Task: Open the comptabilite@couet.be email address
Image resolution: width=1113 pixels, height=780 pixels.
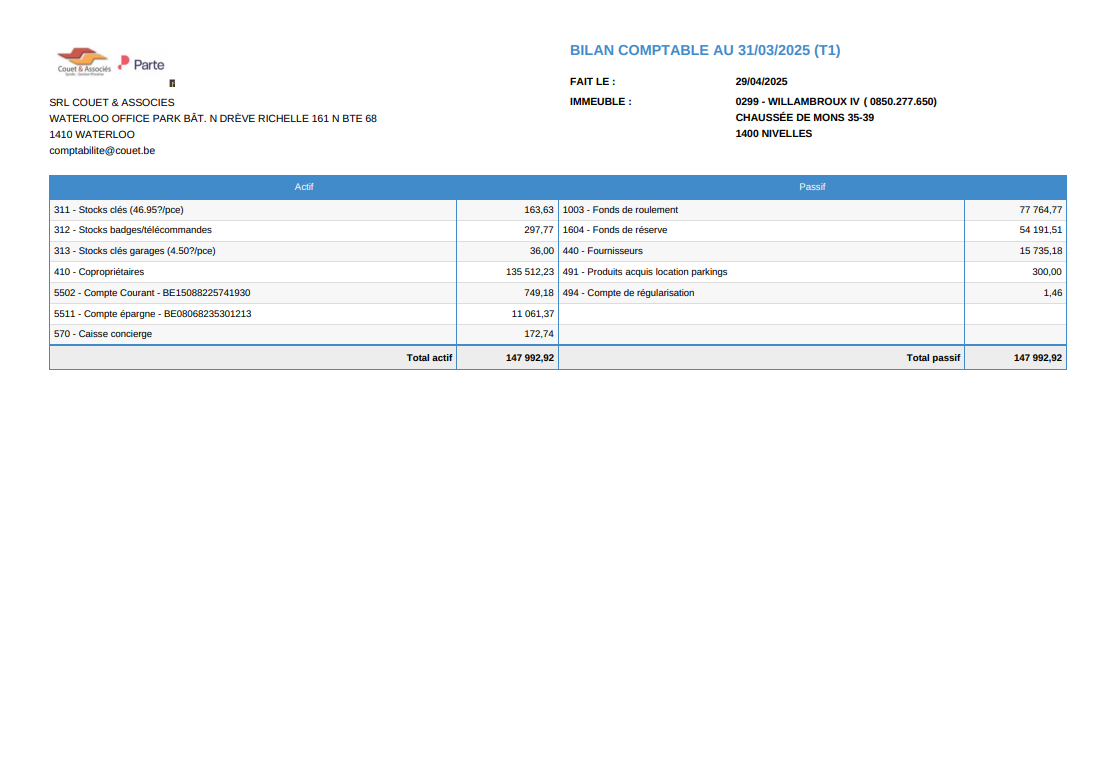Action: click(x=102, y=151)
